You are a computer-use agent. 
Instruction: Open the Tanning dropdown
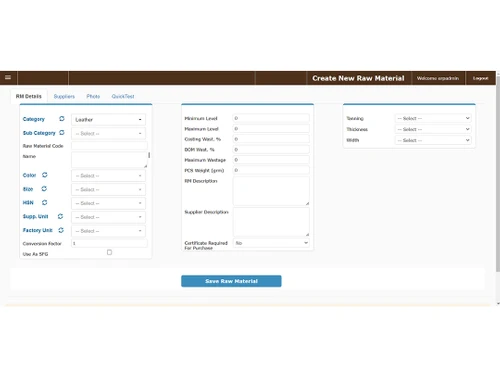(x=433, y=118)
